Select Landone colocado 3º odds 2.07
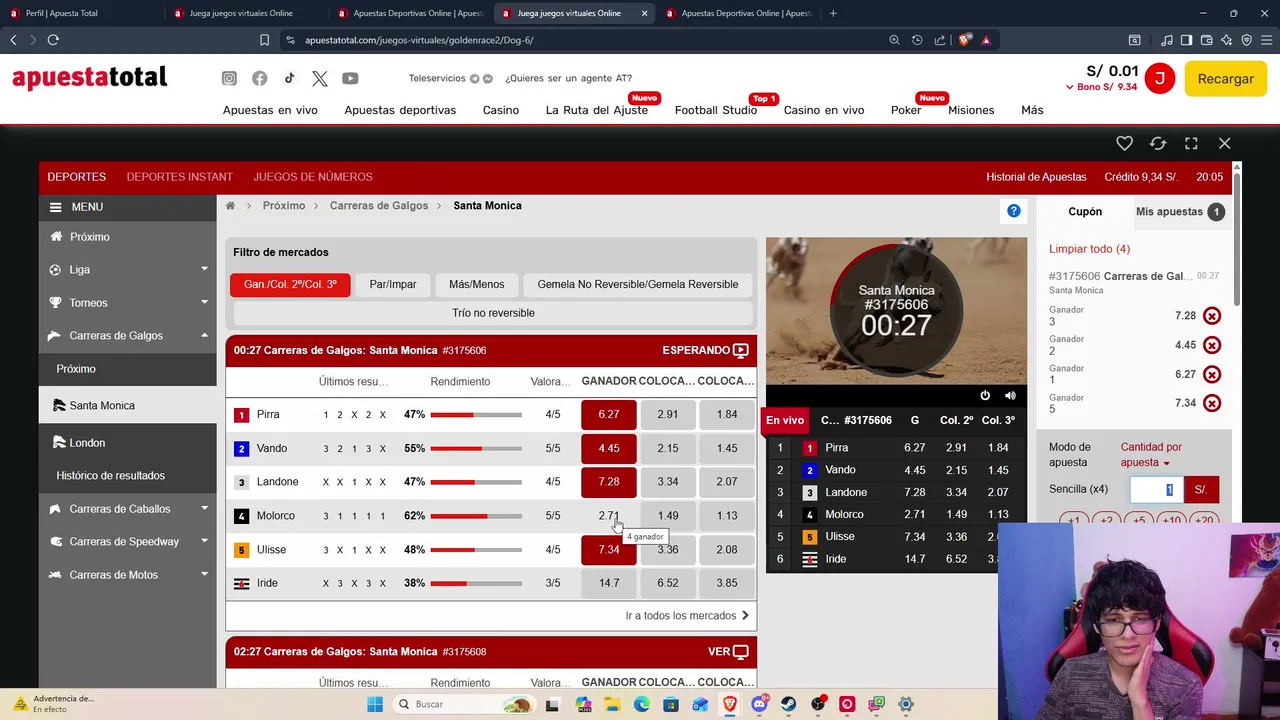Viewport: 1280px width, 720px height. (727, 482)
